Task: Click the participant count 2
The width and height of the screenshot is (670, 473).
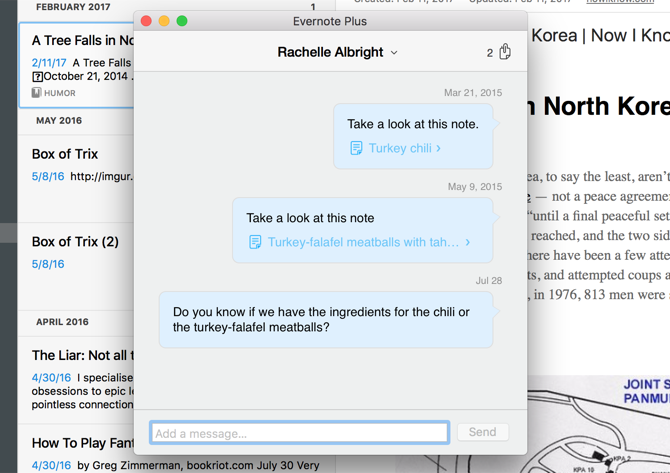Action: pos(490,53)
